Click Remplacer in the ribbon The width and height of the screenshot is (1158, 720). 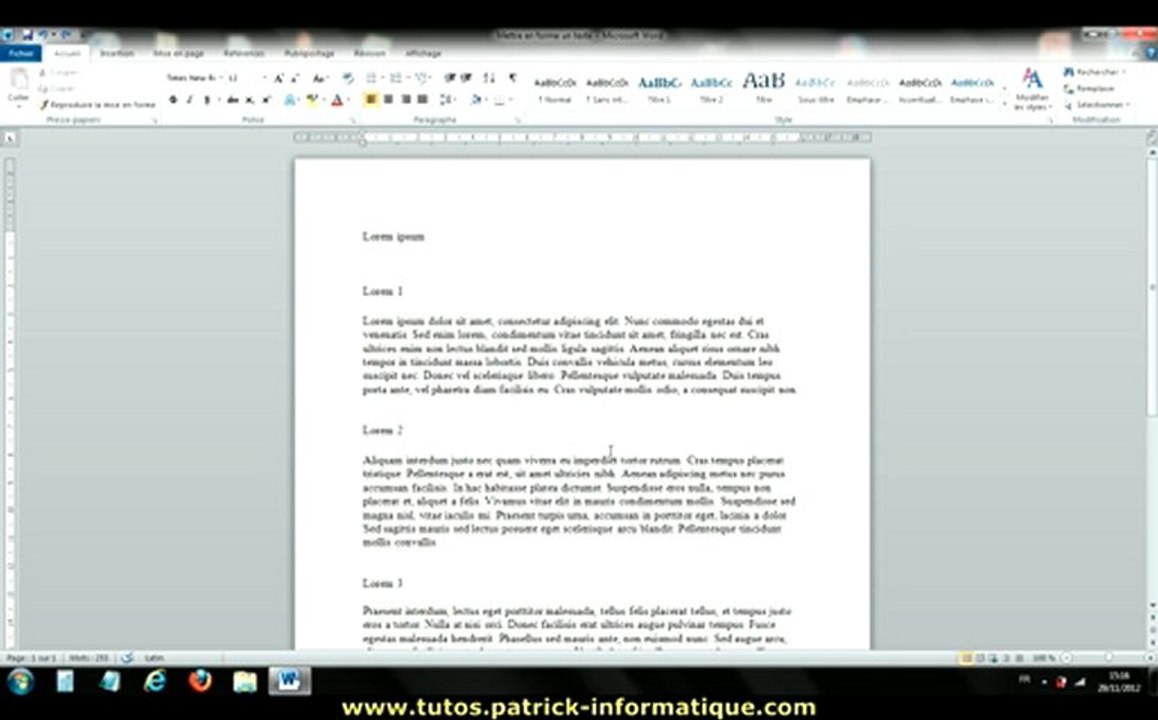pos(1089,89)
